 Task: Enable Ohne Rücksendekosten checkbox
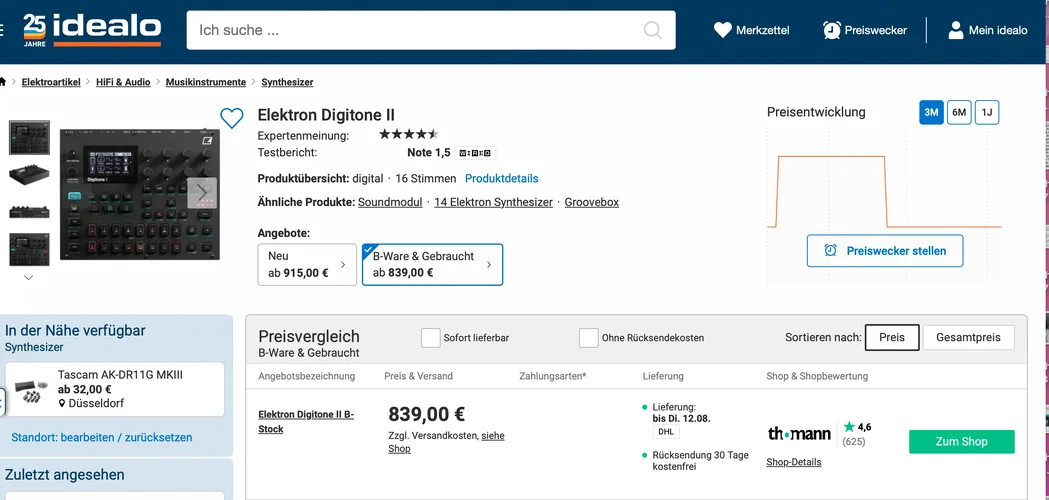589,337
